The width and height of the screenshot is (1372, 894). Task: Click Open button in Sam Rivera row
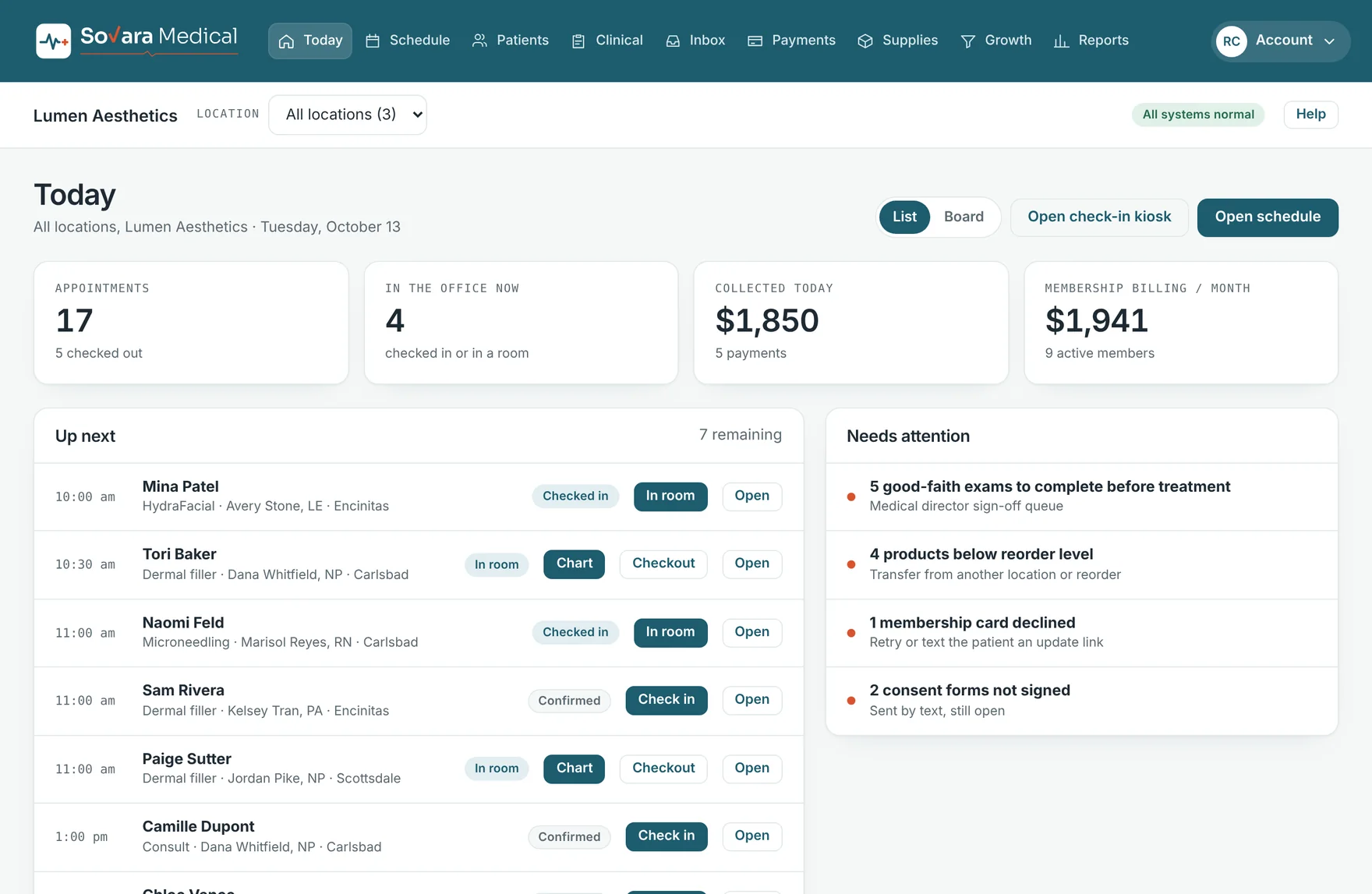(x=751, y=700)
